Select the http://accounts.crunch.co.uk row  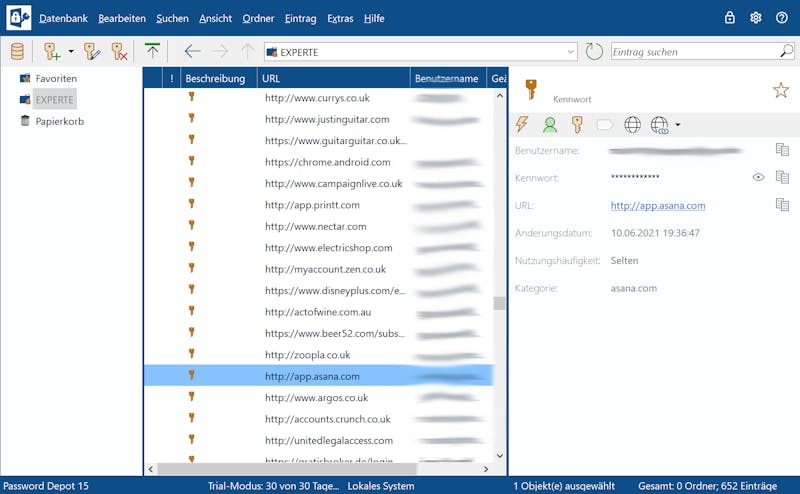(318, 419)
